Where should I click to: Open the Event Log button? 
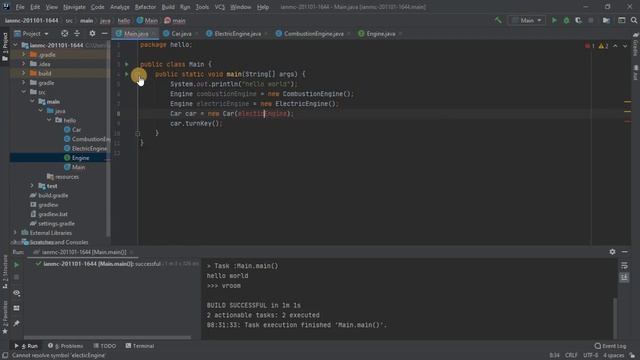(610, 346)
